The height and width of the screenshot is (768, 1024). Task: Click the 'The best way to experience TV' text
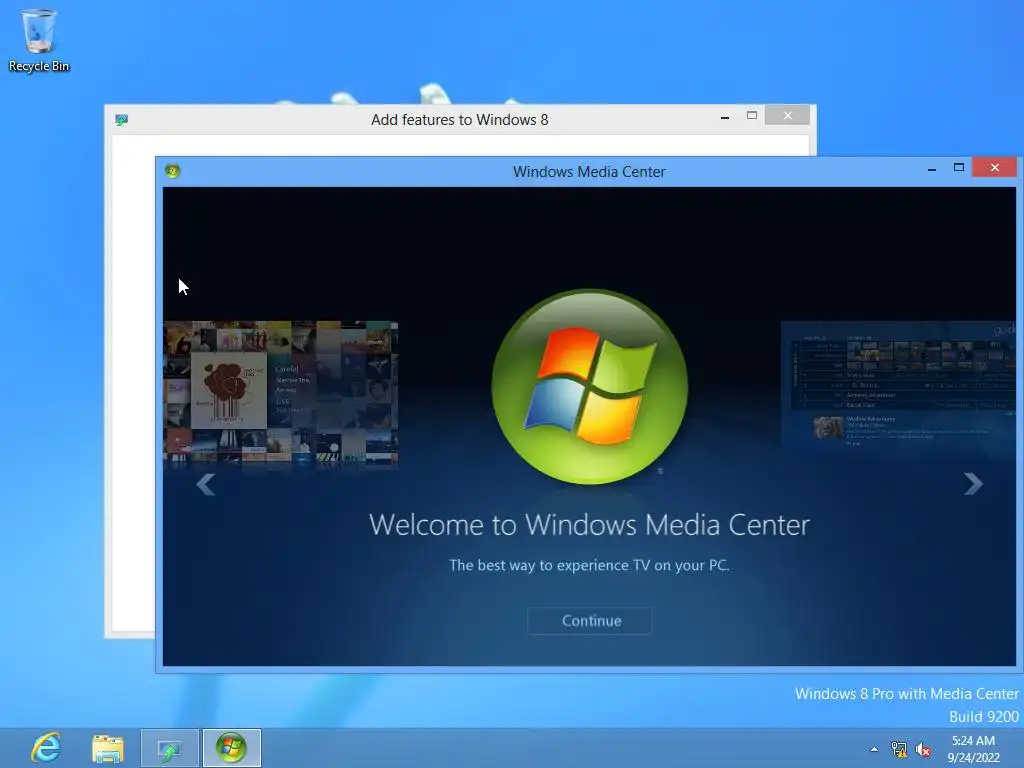click(x=589, y=566)
